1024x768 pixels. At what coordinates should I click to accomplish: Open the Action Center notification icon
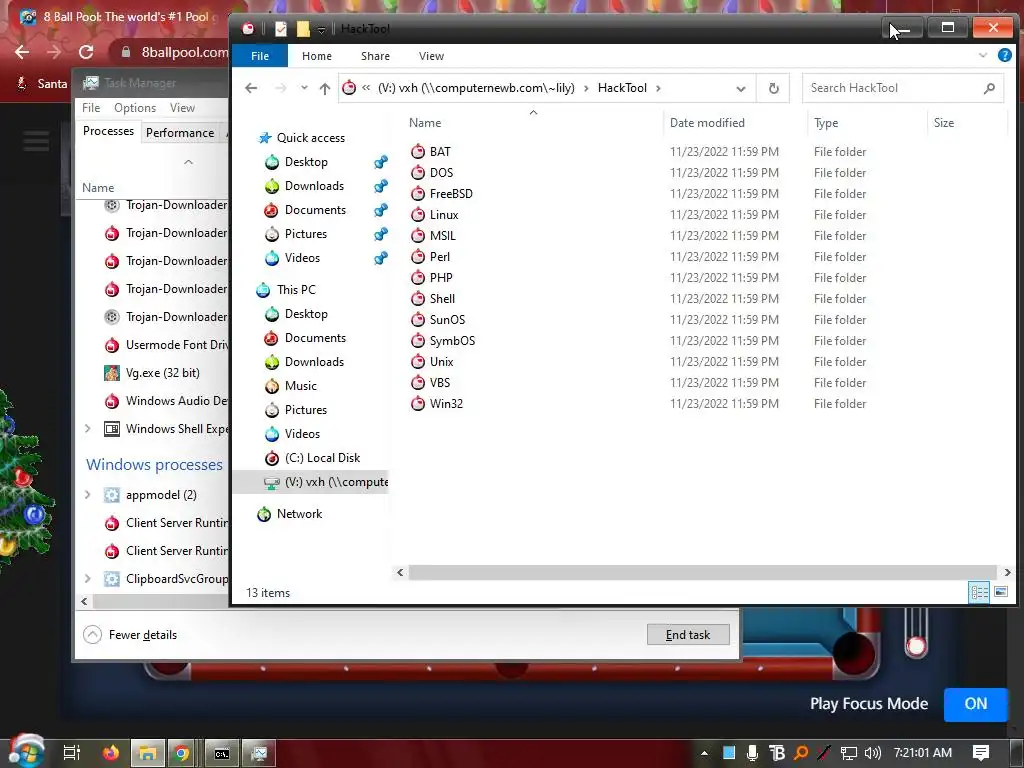[x=981, y=752]
